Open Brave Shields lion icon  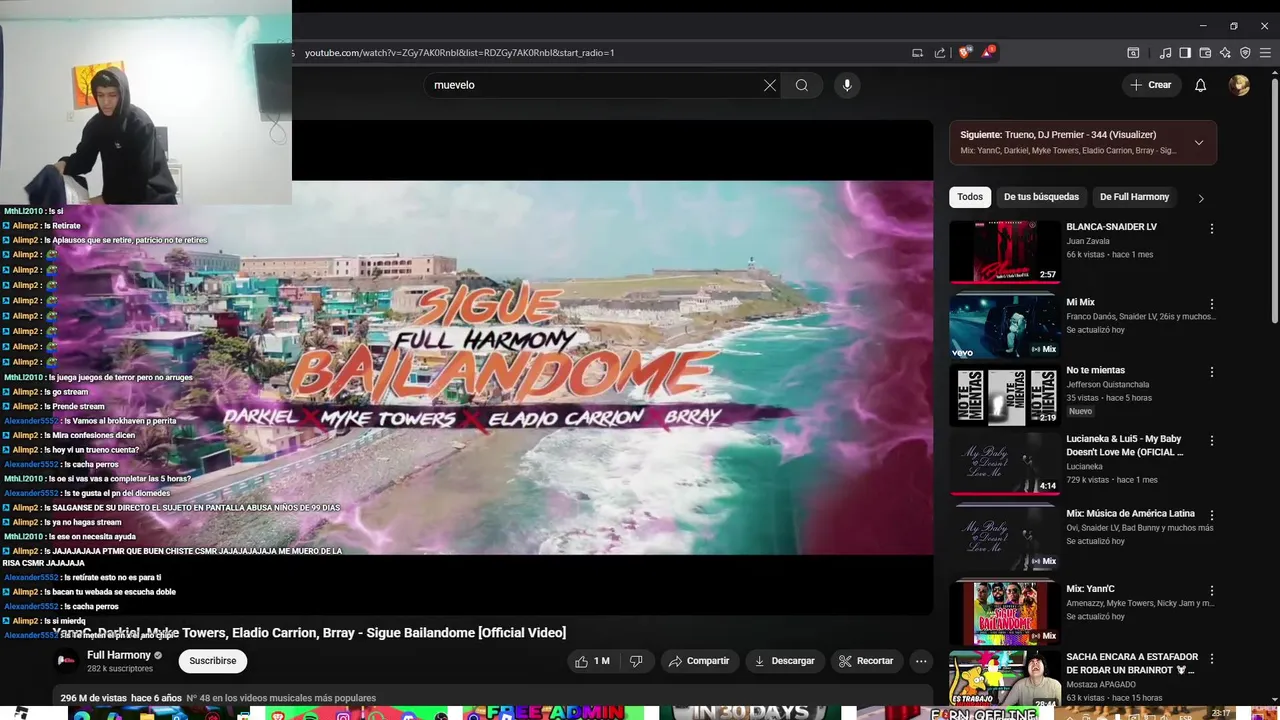click(964, 53)
